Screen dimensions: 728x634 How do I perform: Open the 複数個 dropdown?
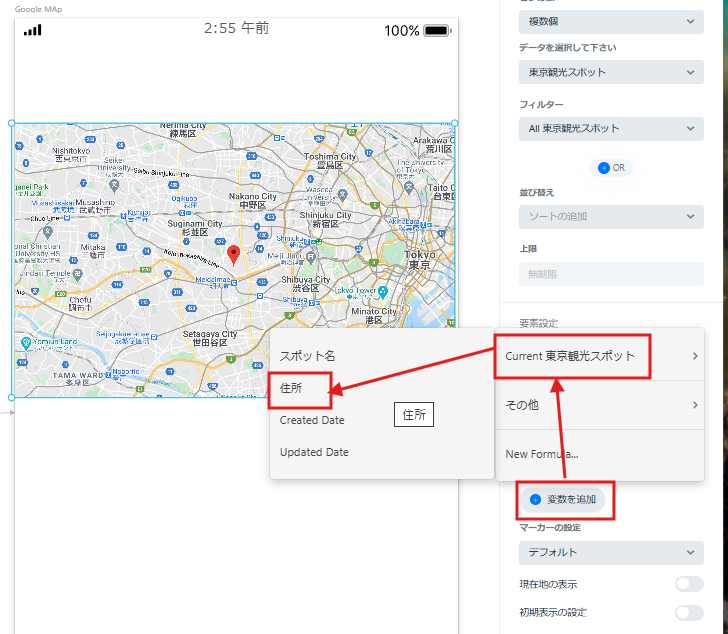(x=611, y=21)
